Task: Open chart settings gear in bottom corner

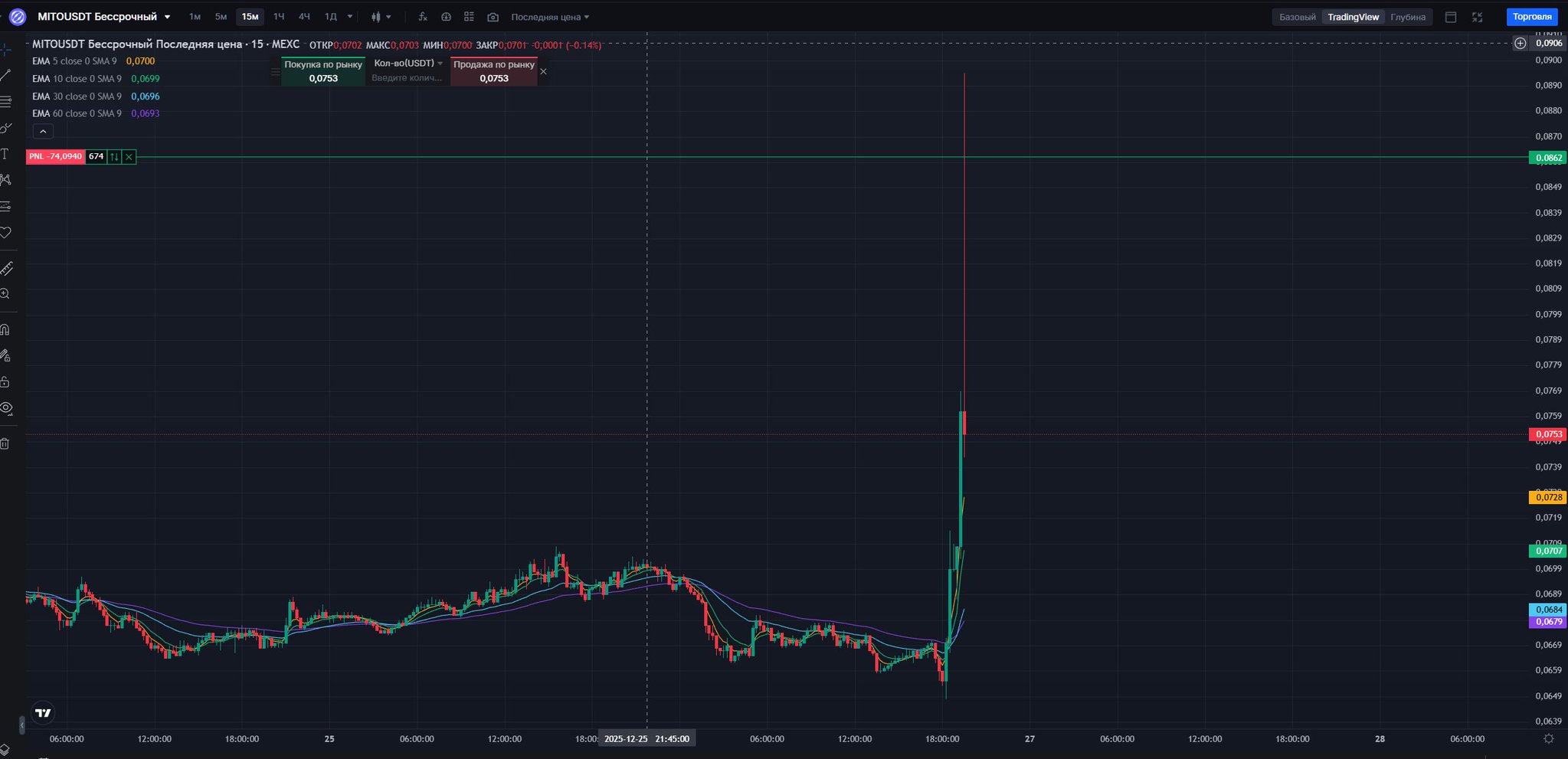Action: (x=1549, y=739)
